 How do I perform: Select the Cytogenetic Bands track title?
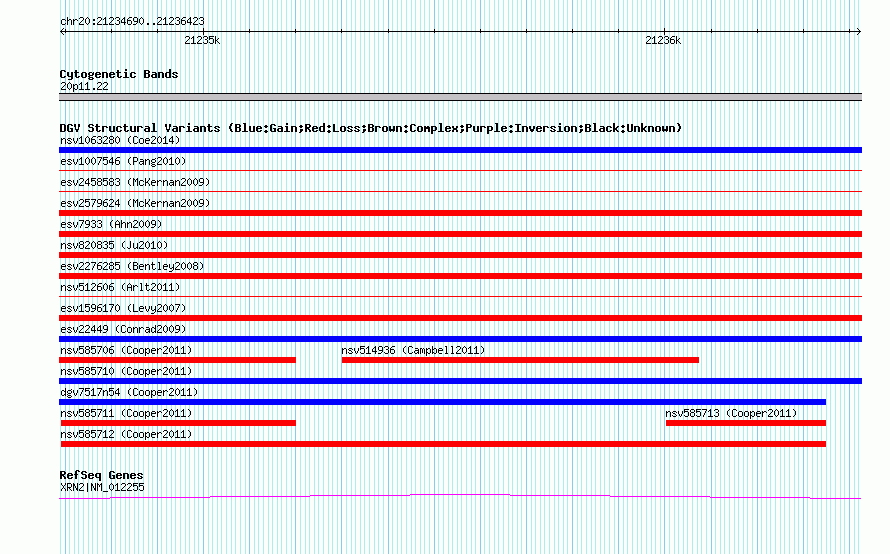point(119,74)
